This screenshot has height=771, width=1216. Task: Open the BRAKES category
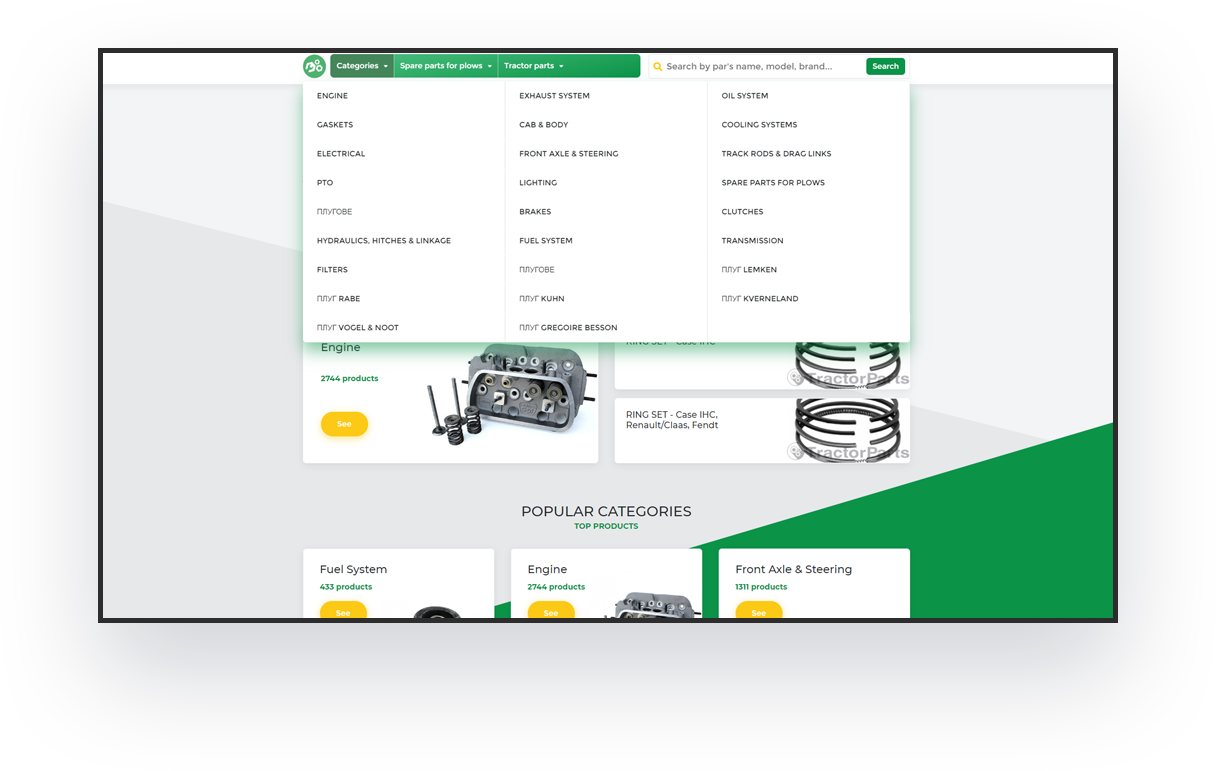tap(535, 211)
